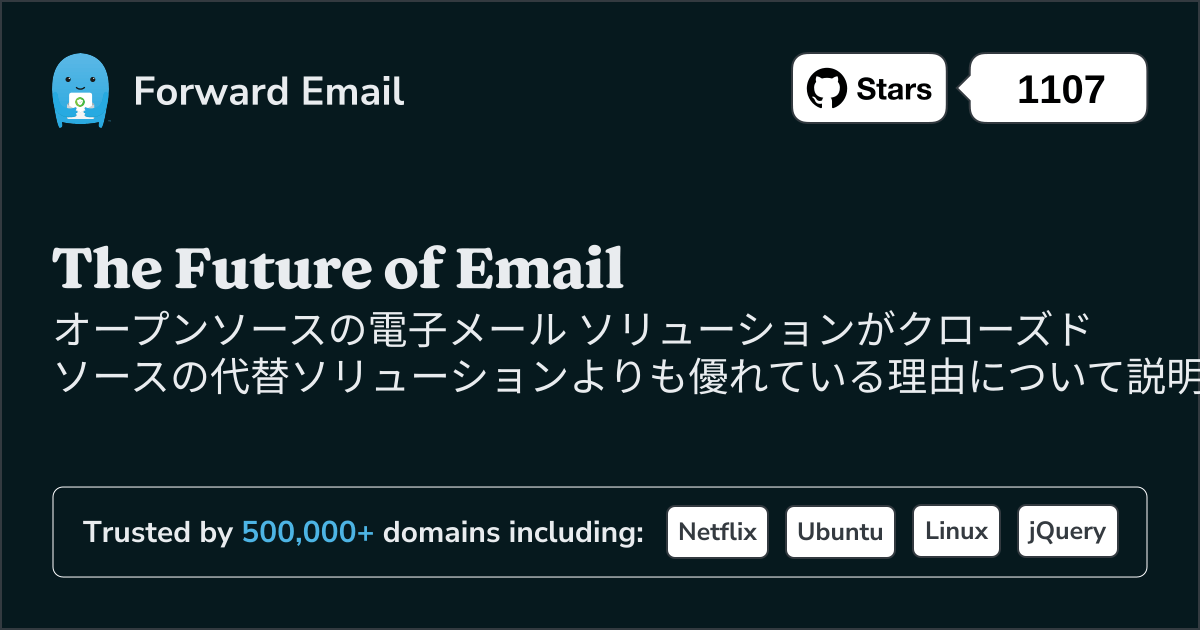This screenshot has width=1200, height=630.
Task: Select second subtitle line starting ソースの代替
Action: [x=626, y=377]
